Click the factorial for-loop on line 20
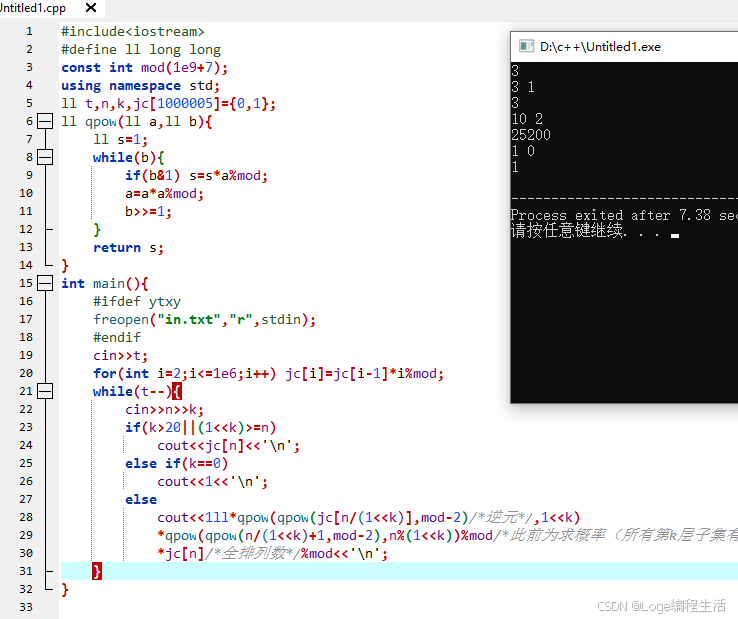Image resolution: width=738 pixels, height=619 pixels. tap(268, 373)
